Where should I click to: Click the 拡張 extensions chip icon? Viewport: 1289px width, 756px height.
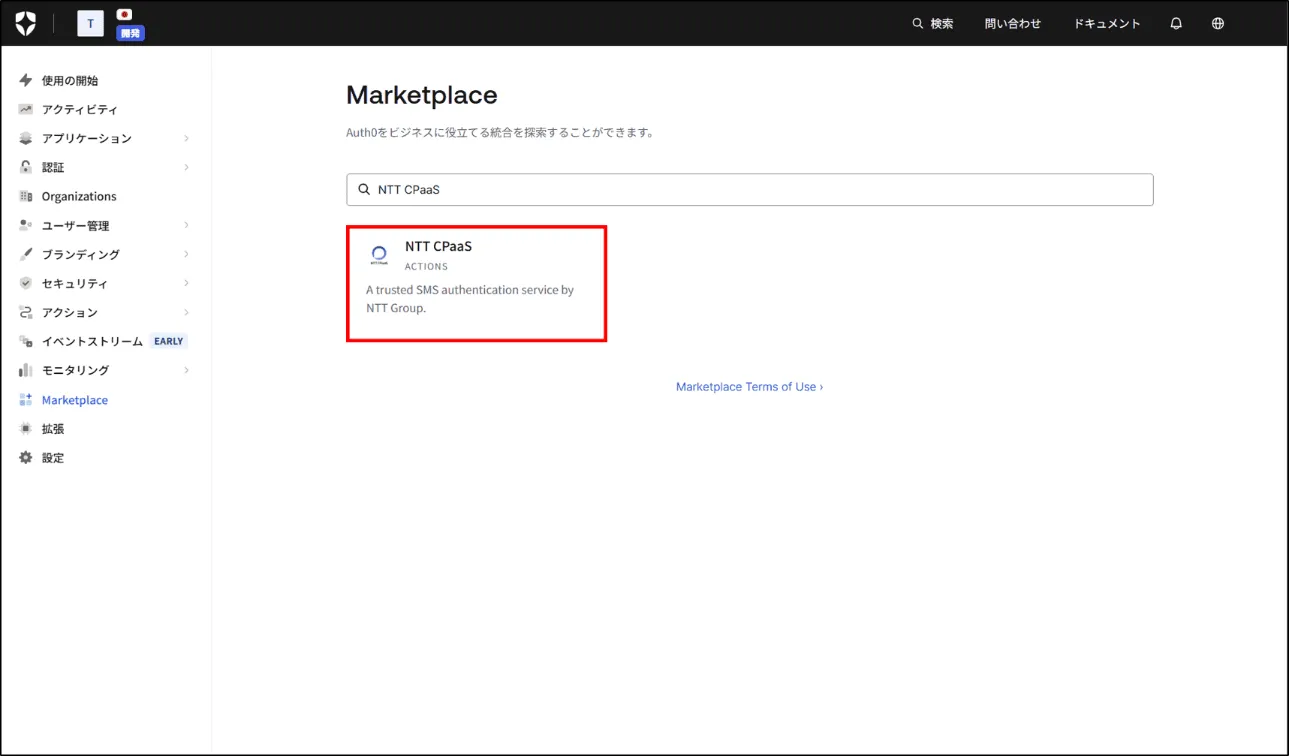pyautogui.click(x=26, y=429)
